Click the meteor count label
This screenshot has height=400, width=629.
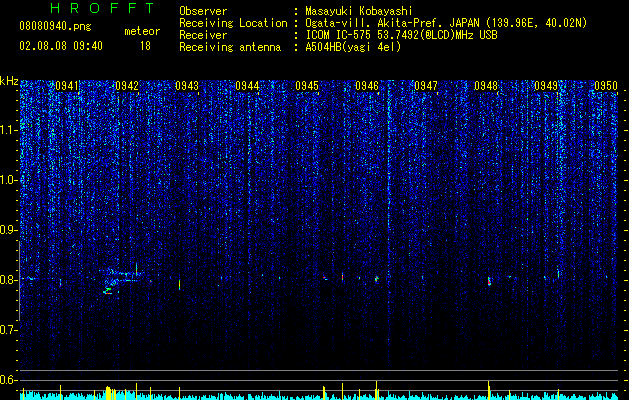[142, 31]
